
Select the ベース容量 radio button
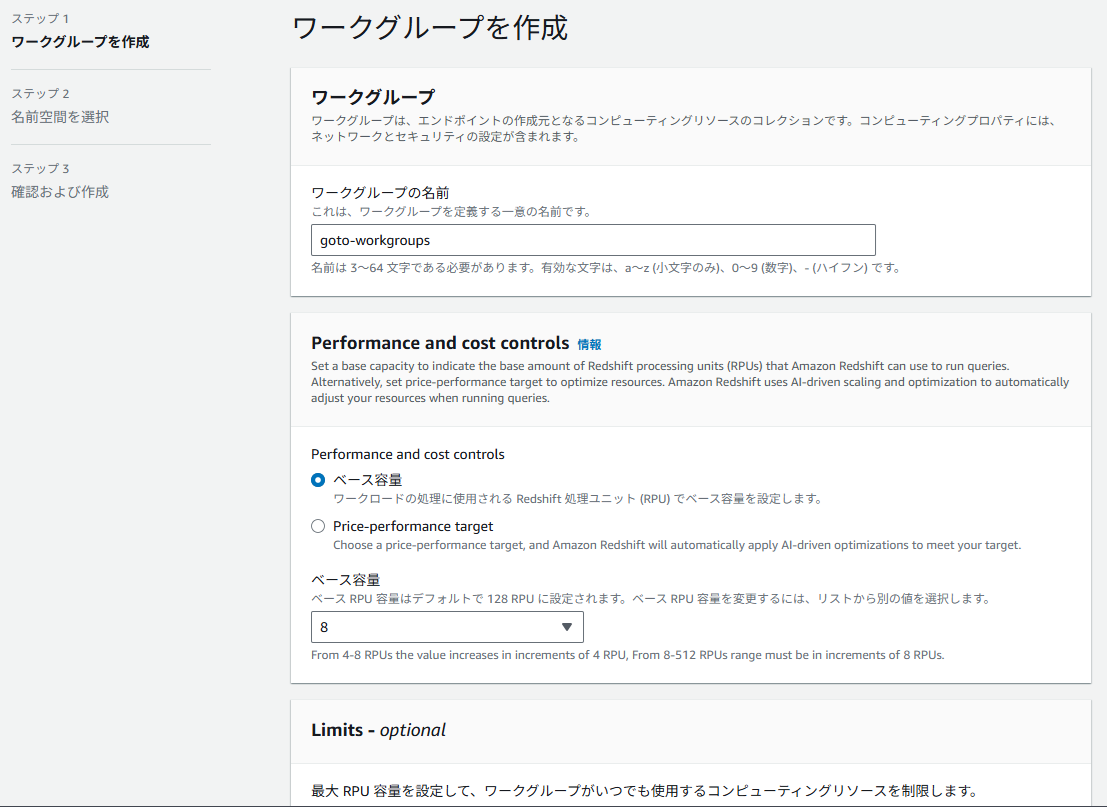coord(318,480)
